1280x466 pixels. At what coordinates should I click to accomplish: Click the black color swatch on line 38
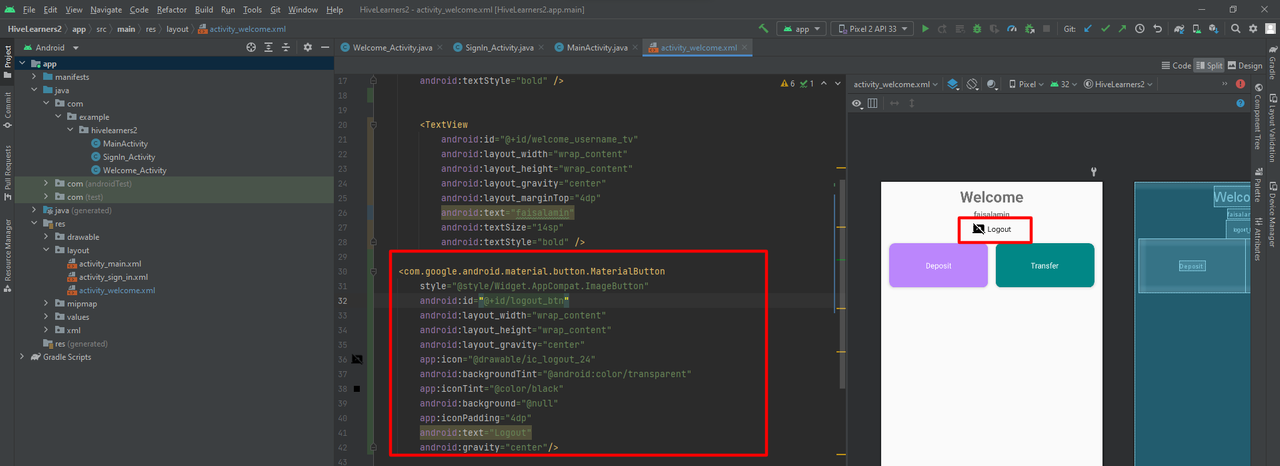(357, 388)
